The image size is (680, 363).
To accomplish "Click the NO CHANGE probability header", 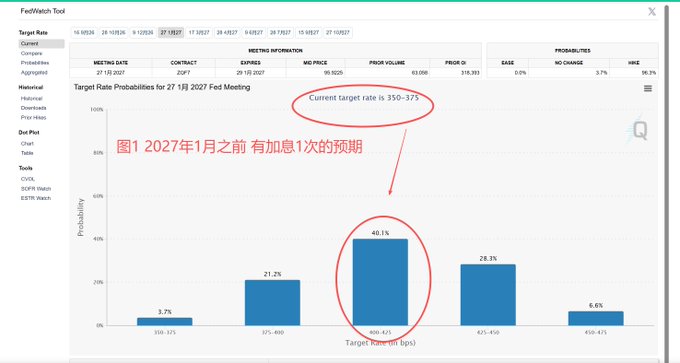I will pos(569,63).
